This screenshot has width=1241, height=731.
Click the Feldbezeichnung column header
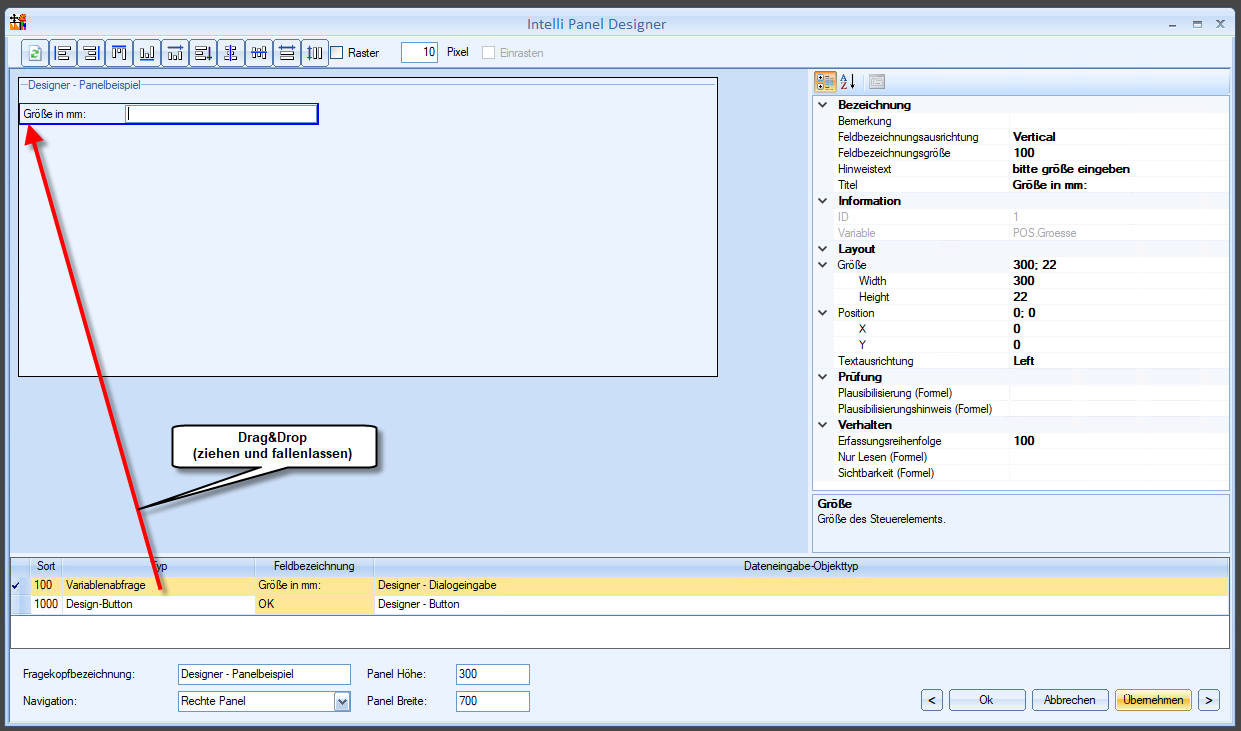click(314, 566)
